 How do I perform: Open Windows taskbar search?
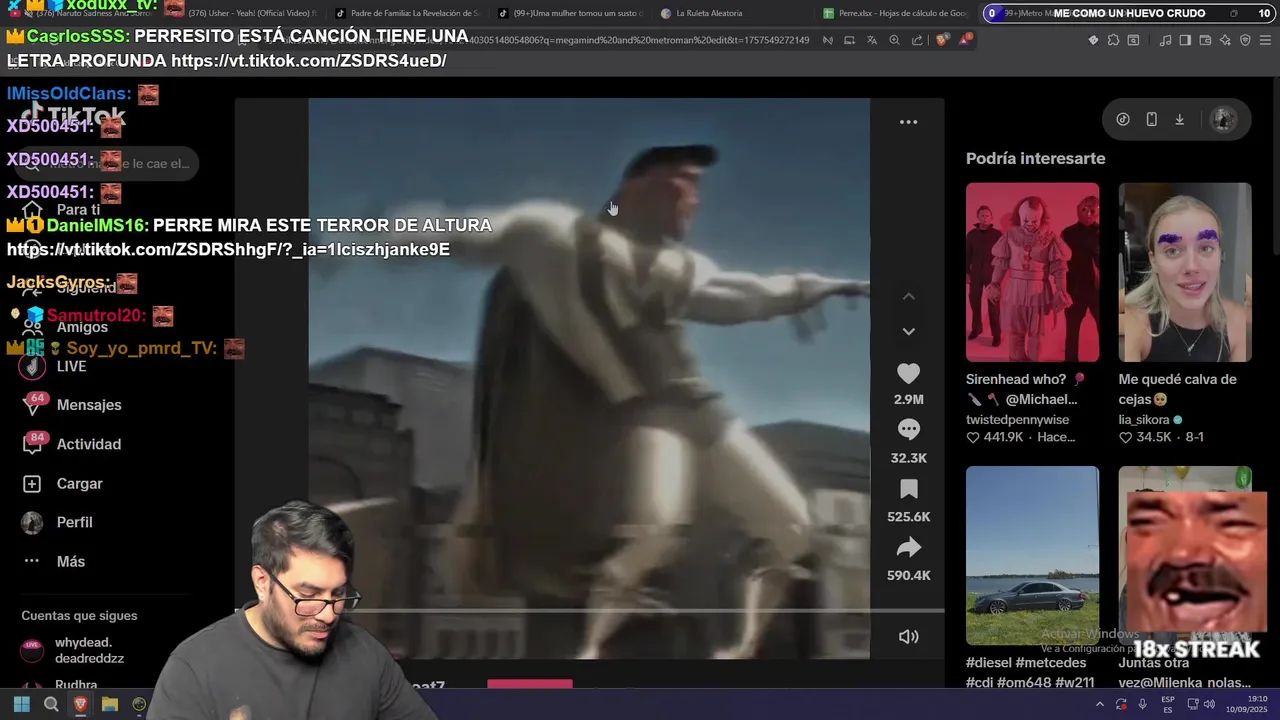coord(51,705)
